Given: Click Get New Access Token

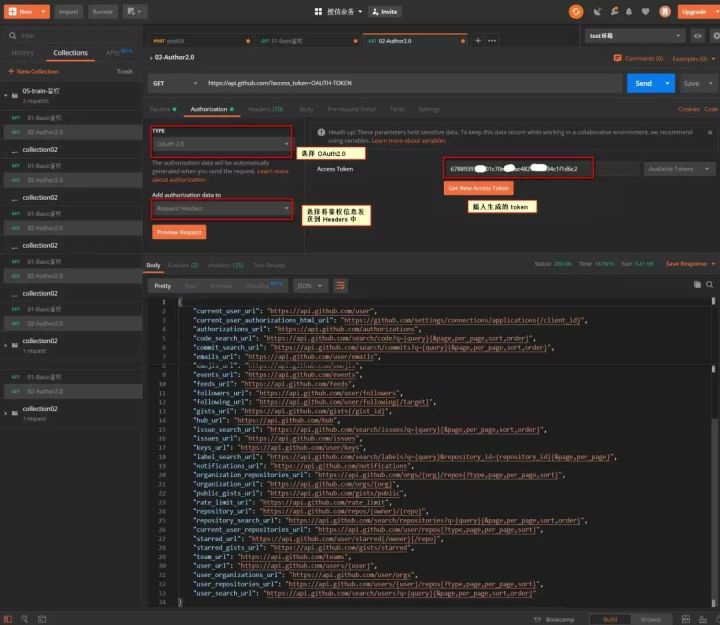Looking at the screenshot, I should 478,188.
